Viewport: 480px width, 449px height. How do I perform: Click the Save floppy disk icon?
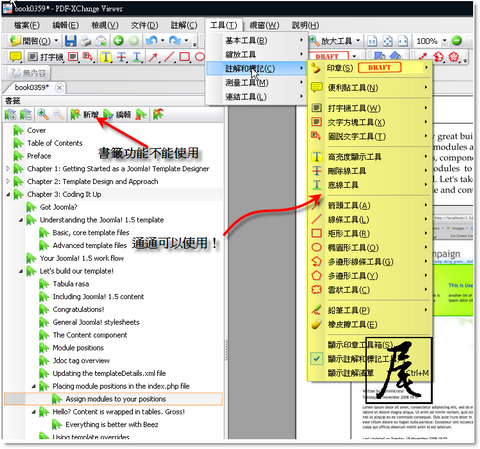tap(70, 41)
